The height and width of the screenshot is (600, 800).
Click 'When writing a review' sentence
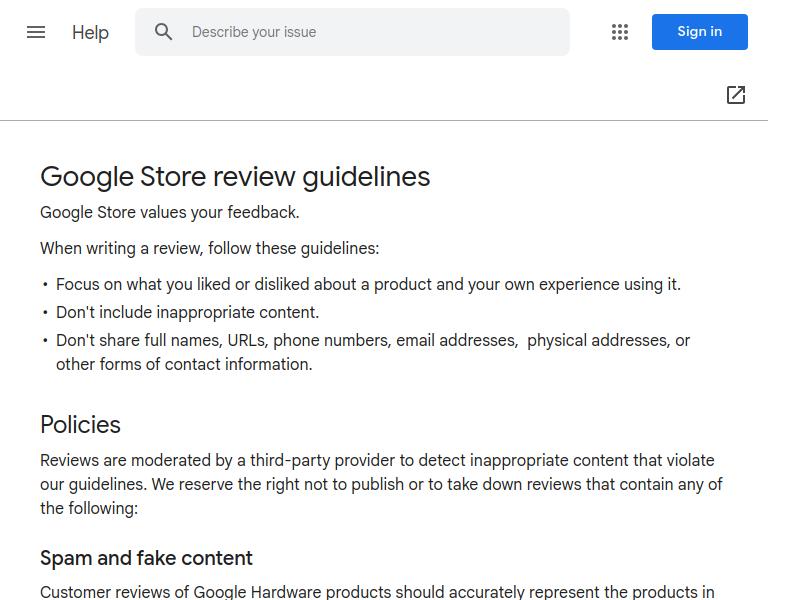click(210, 248)
